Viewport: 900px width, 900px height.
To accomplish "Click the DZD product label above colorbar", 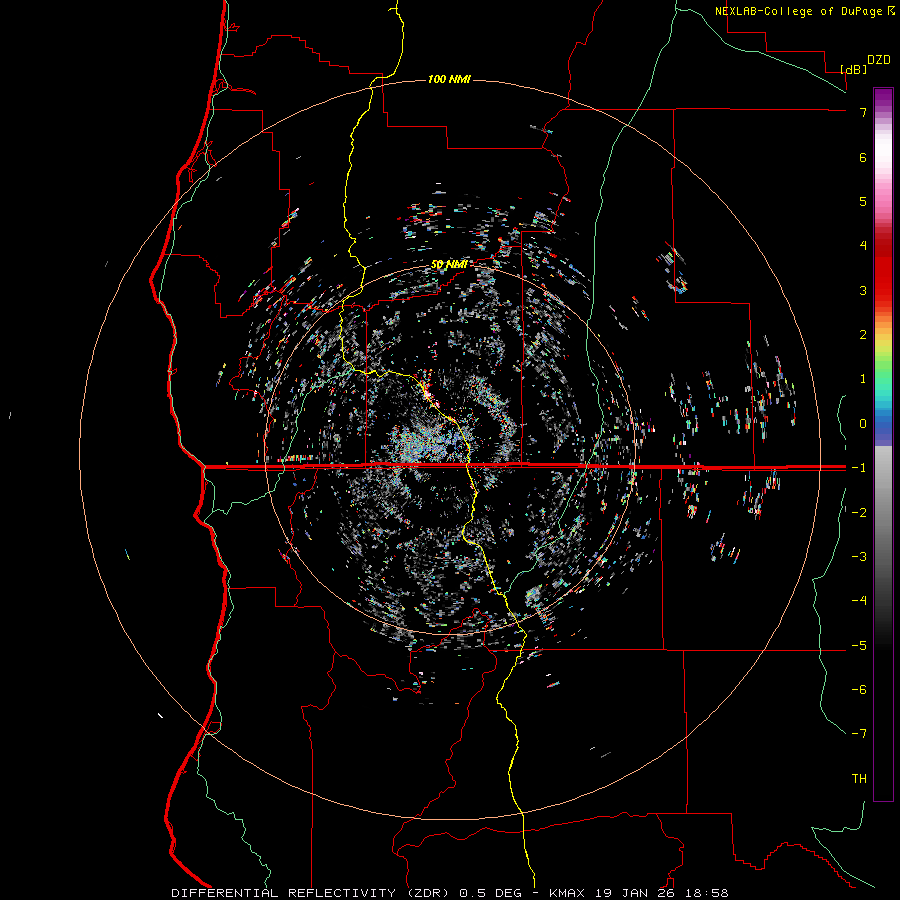I will (x=879, y=60).
